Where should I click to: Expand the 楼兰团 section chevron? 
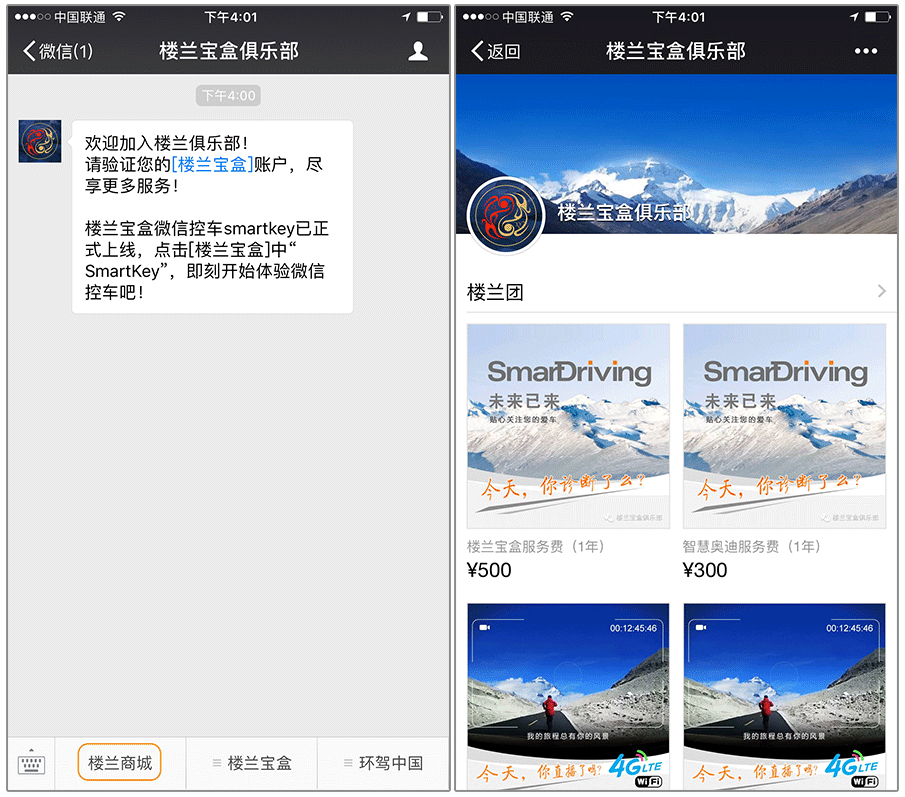pos(881,291)
